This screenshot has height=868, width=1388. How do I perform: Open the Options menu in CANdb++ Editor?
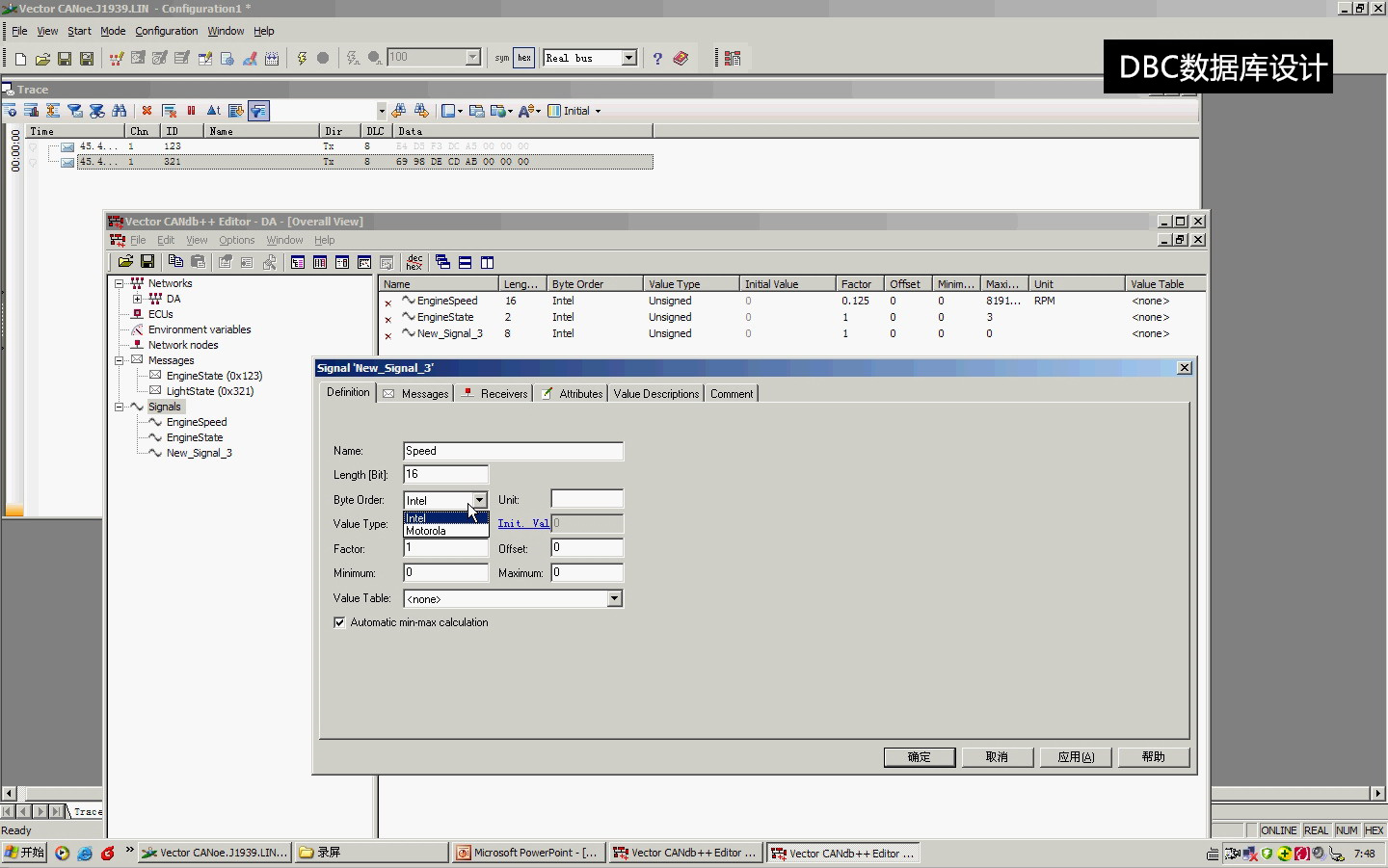pos(236,240)
